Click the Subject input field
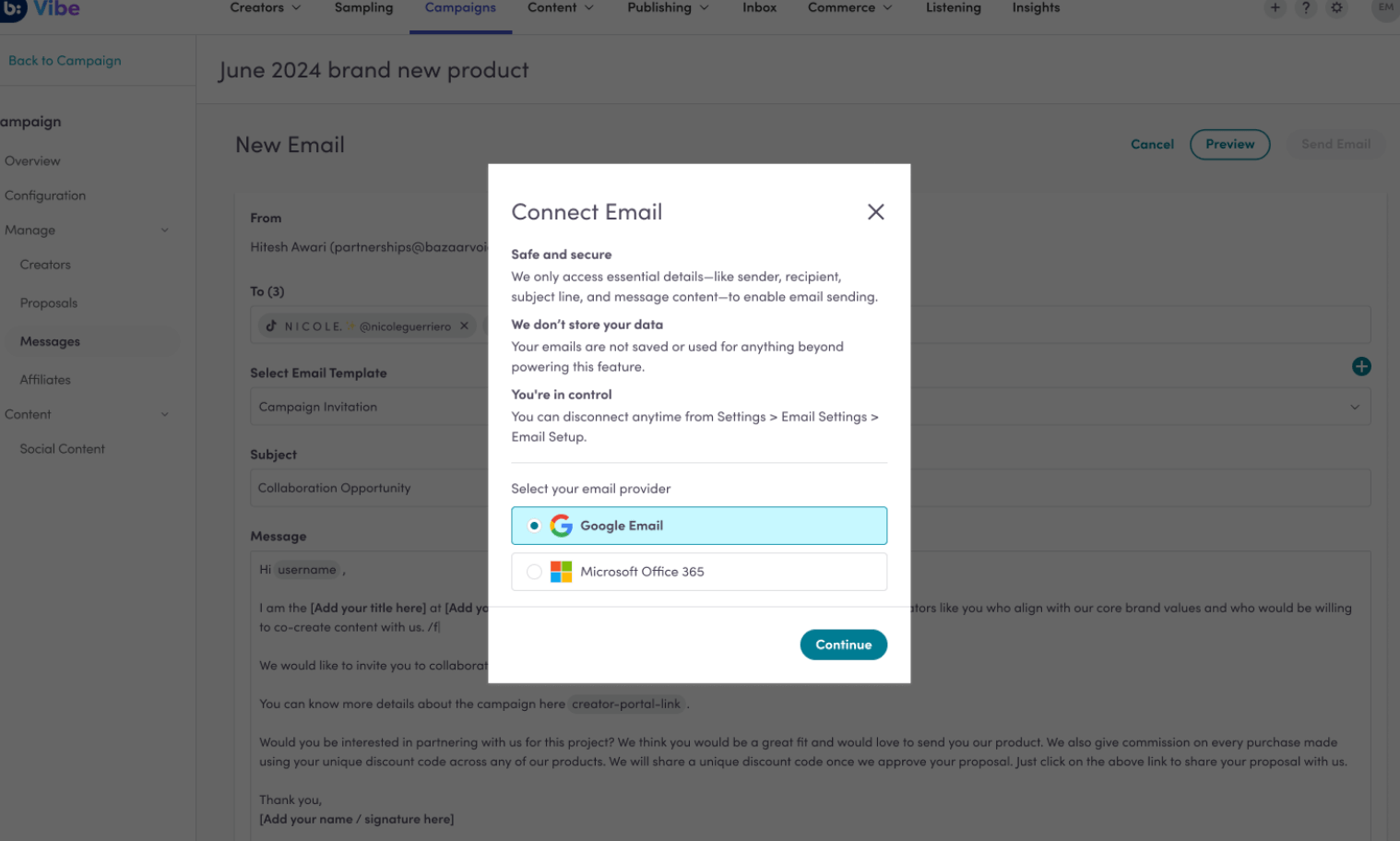 (x=369, y=488)
